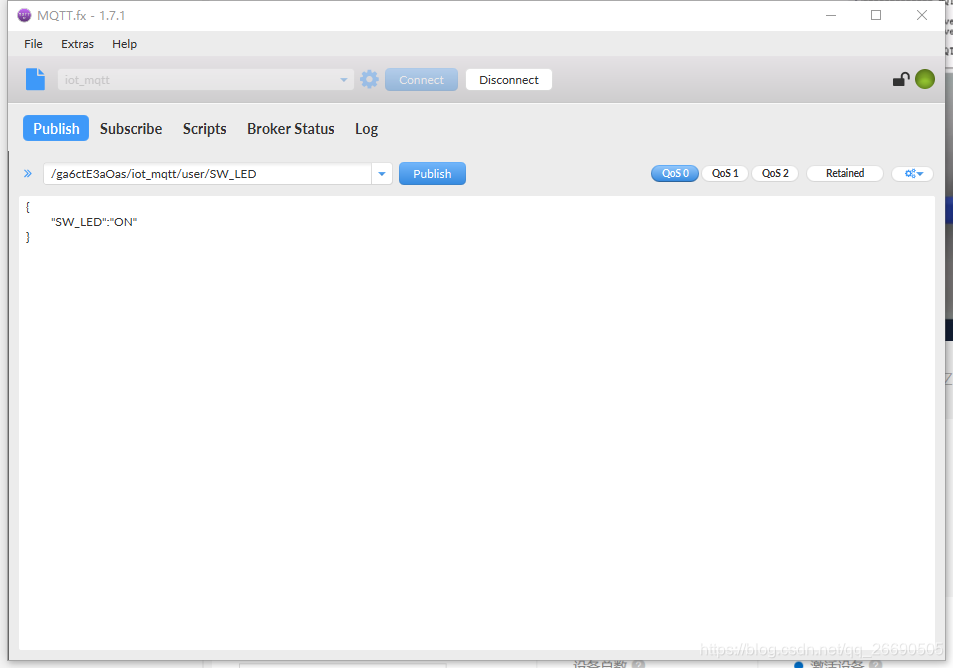
Task: Open the publish options gears dropdown
Action: click(913, 174)
